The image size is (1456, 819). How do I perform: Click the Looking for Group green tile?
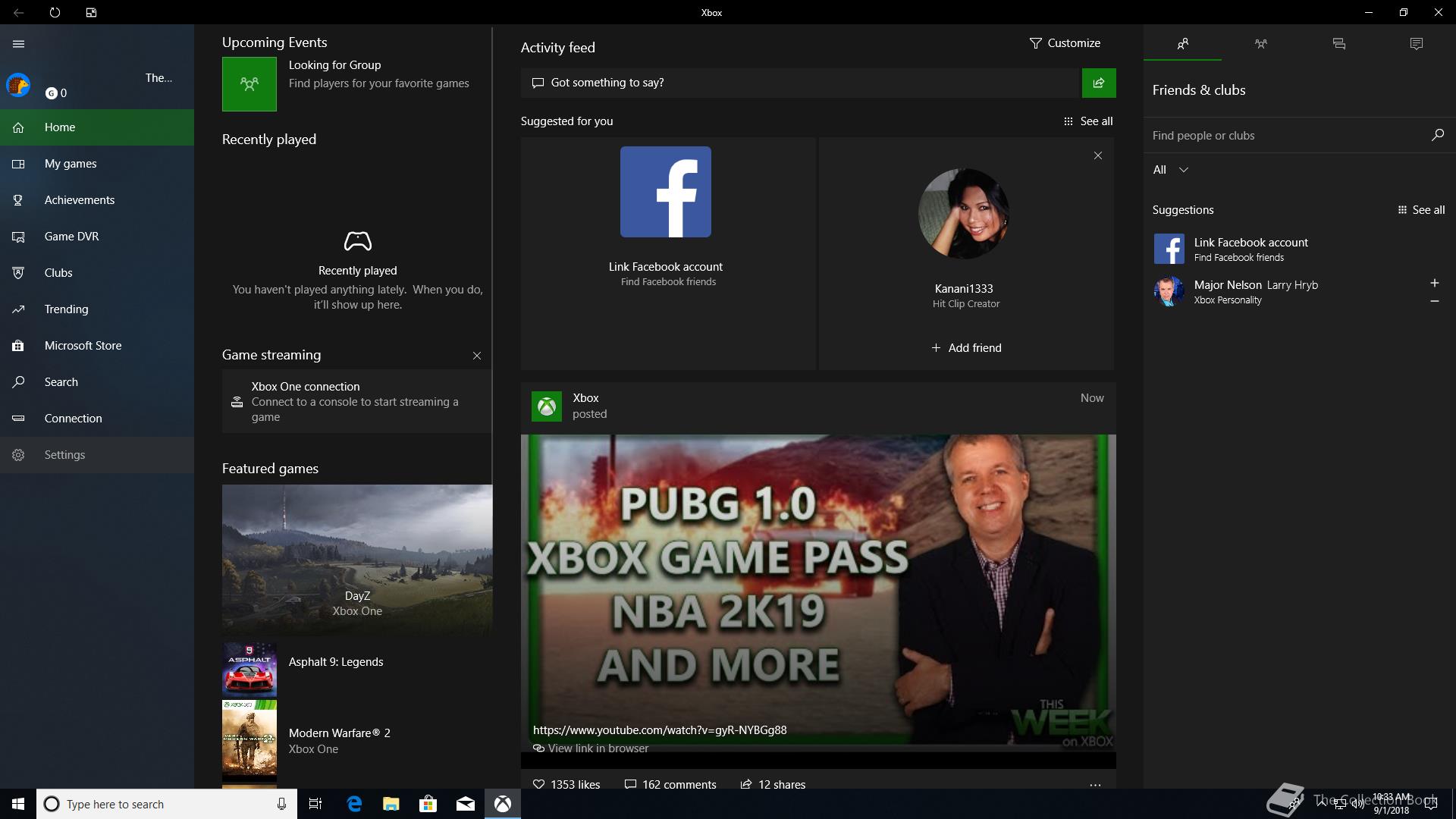(x=249, y=84)
